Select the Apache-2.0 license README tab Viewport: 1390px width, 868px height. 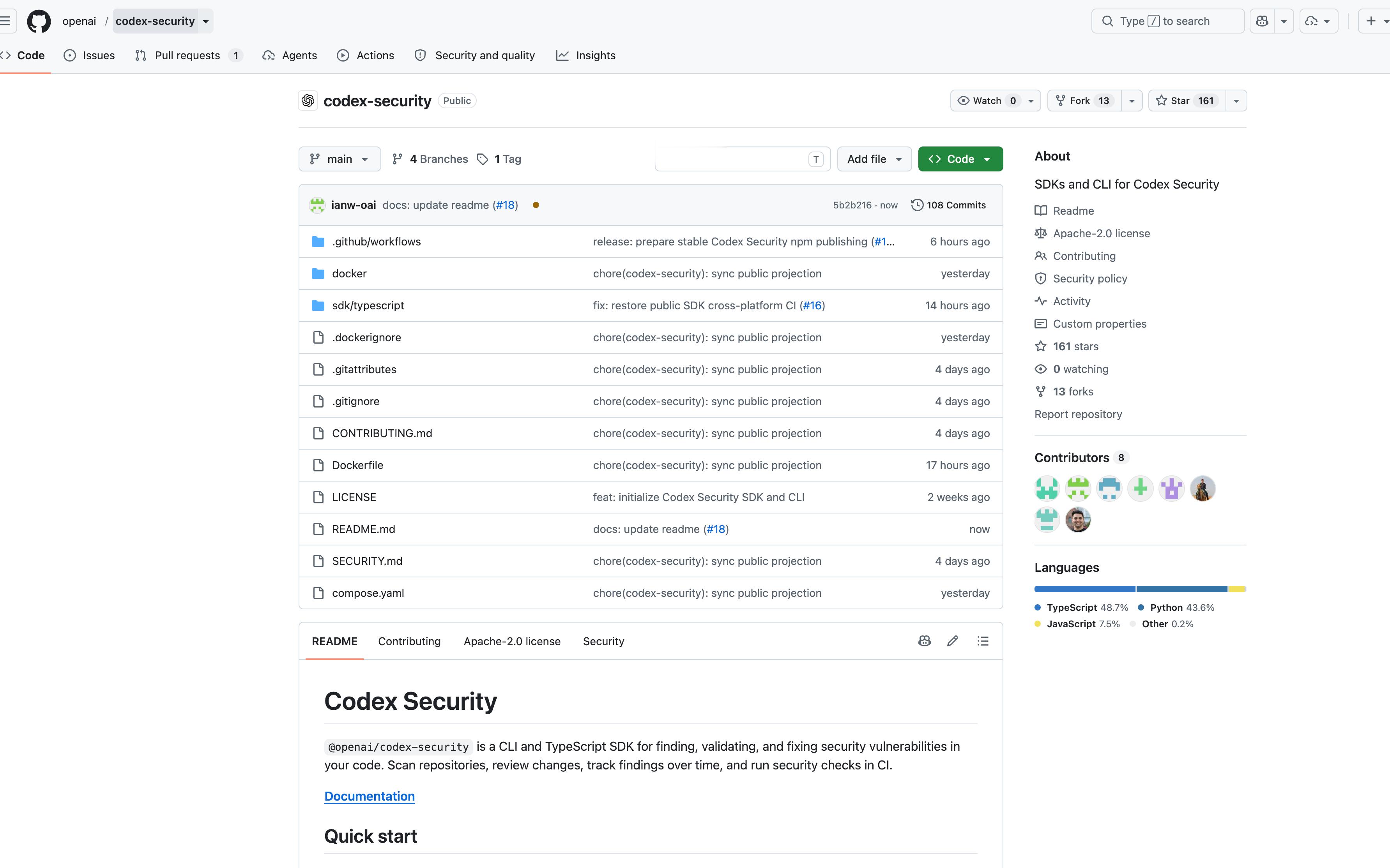pos(512,641)
